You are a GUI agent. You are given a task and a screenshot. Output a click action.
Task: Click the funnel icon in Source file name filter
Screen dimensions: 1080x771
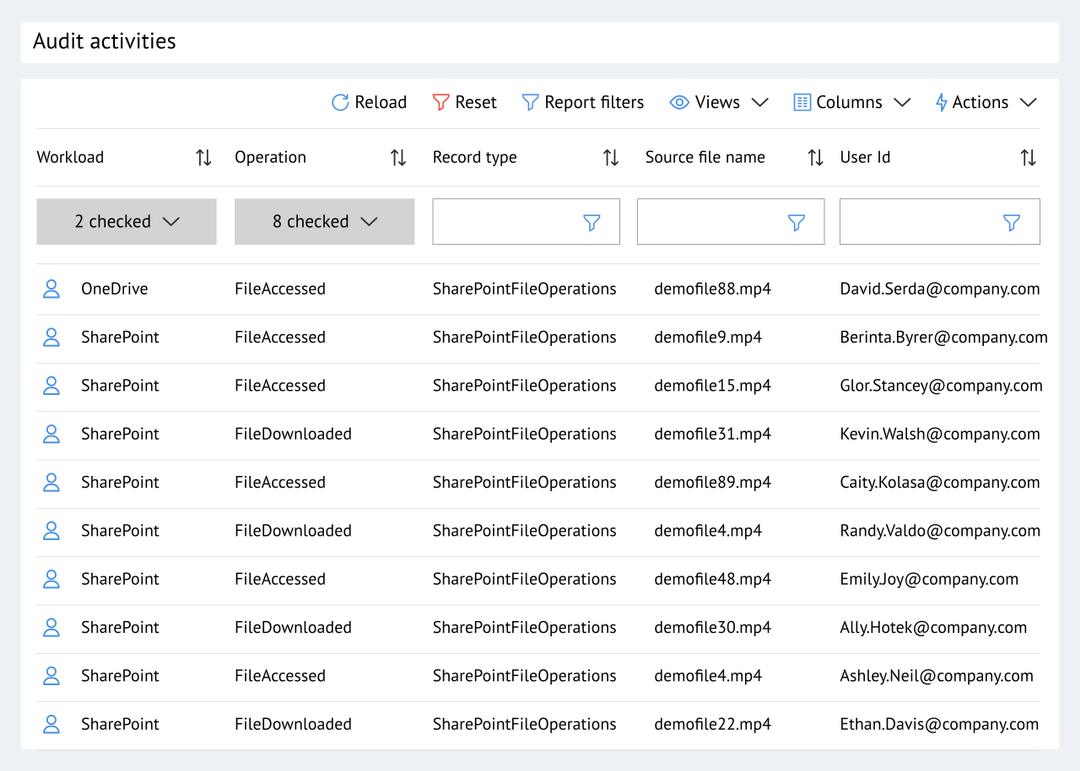tap(796, 222)
